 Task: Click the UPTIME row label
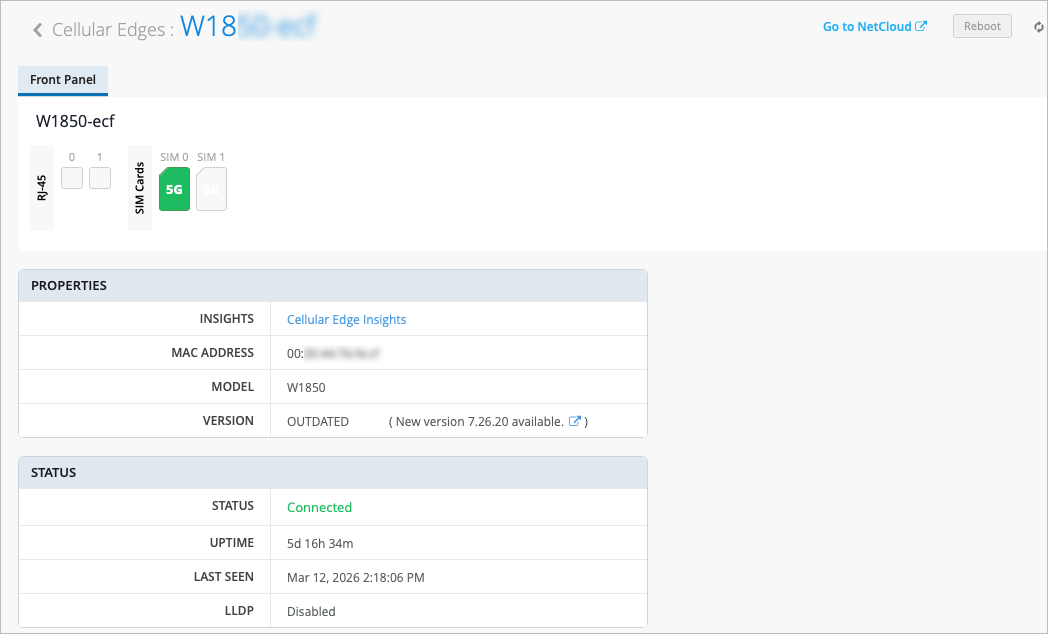point(231,542)
